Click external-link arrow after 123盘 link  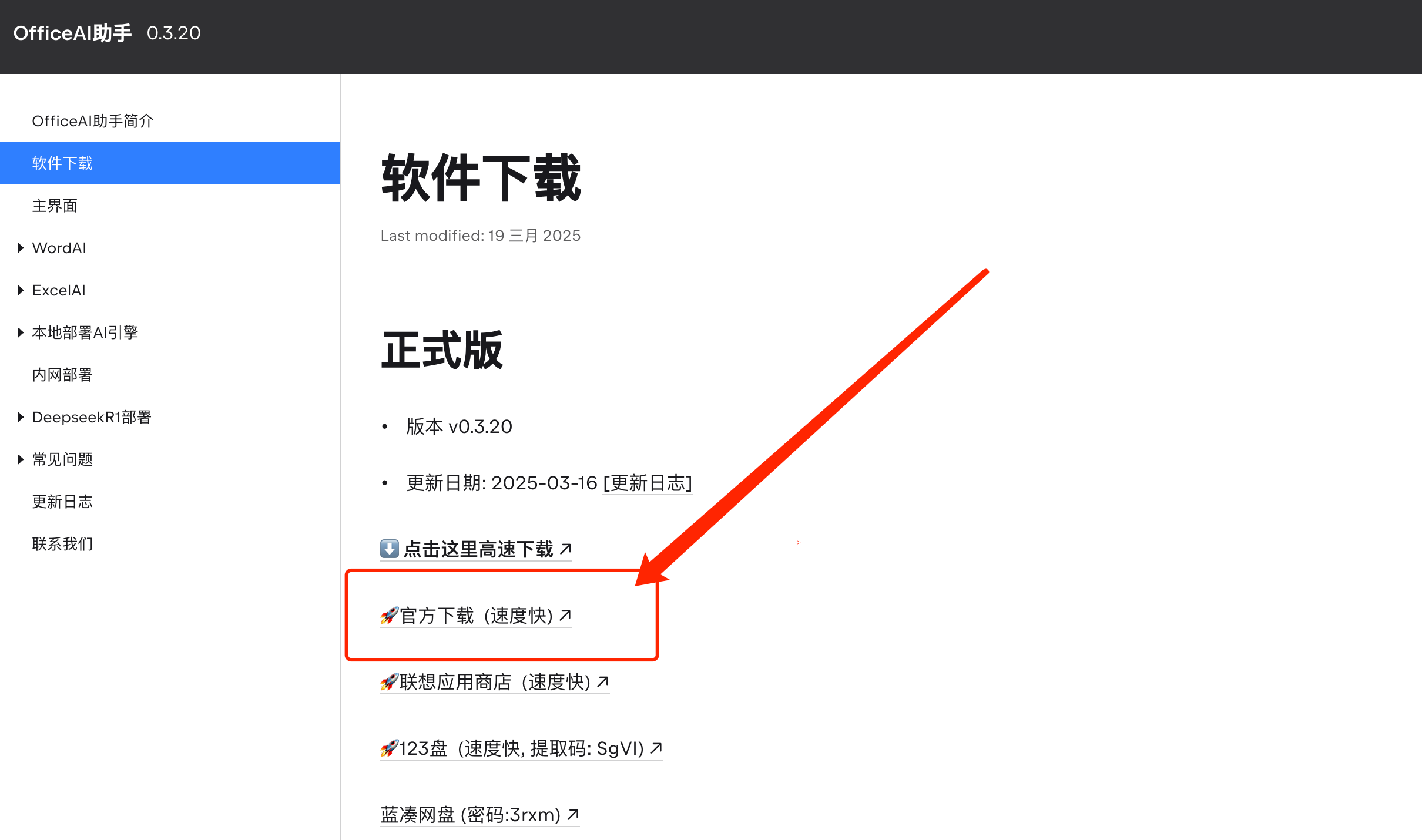(x=656, y=748)
